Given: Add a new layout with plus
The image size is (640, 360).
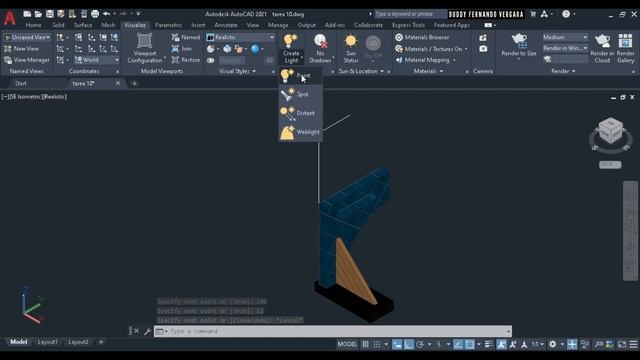Looking at the screenshot, I should click(x=101, y=342).
